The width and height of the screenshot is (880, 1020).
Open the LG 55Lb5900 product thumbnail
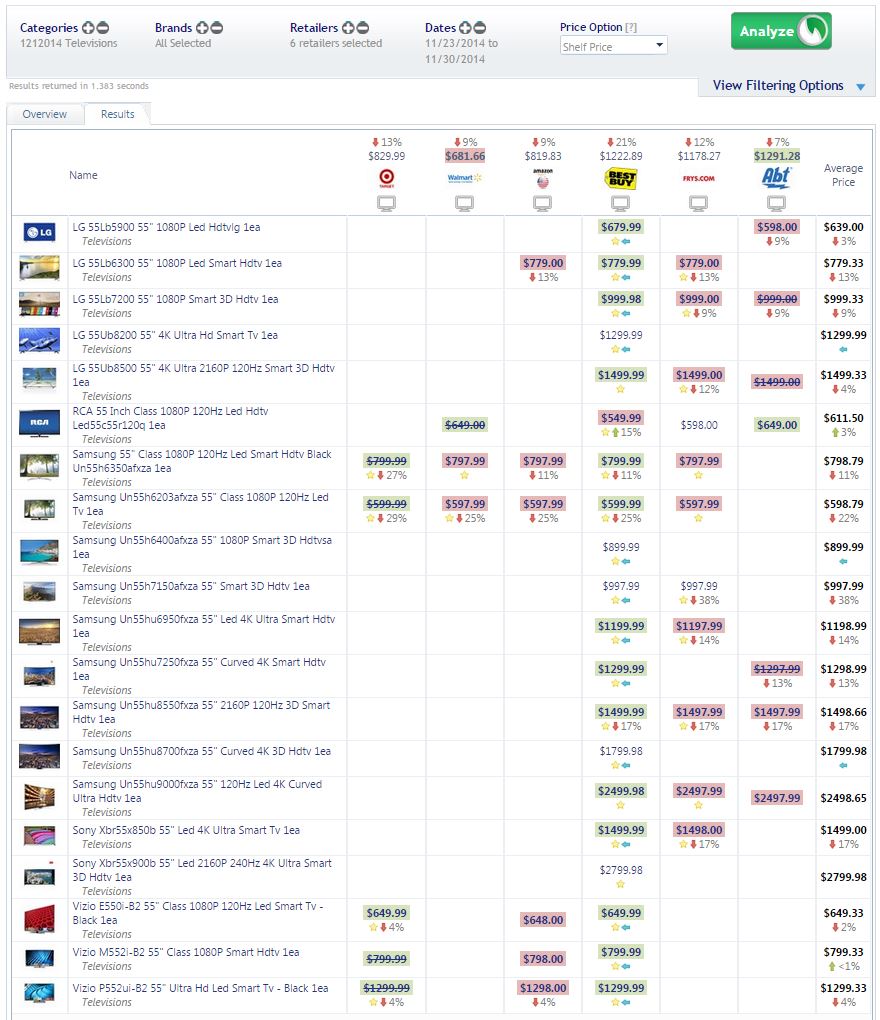40,232
